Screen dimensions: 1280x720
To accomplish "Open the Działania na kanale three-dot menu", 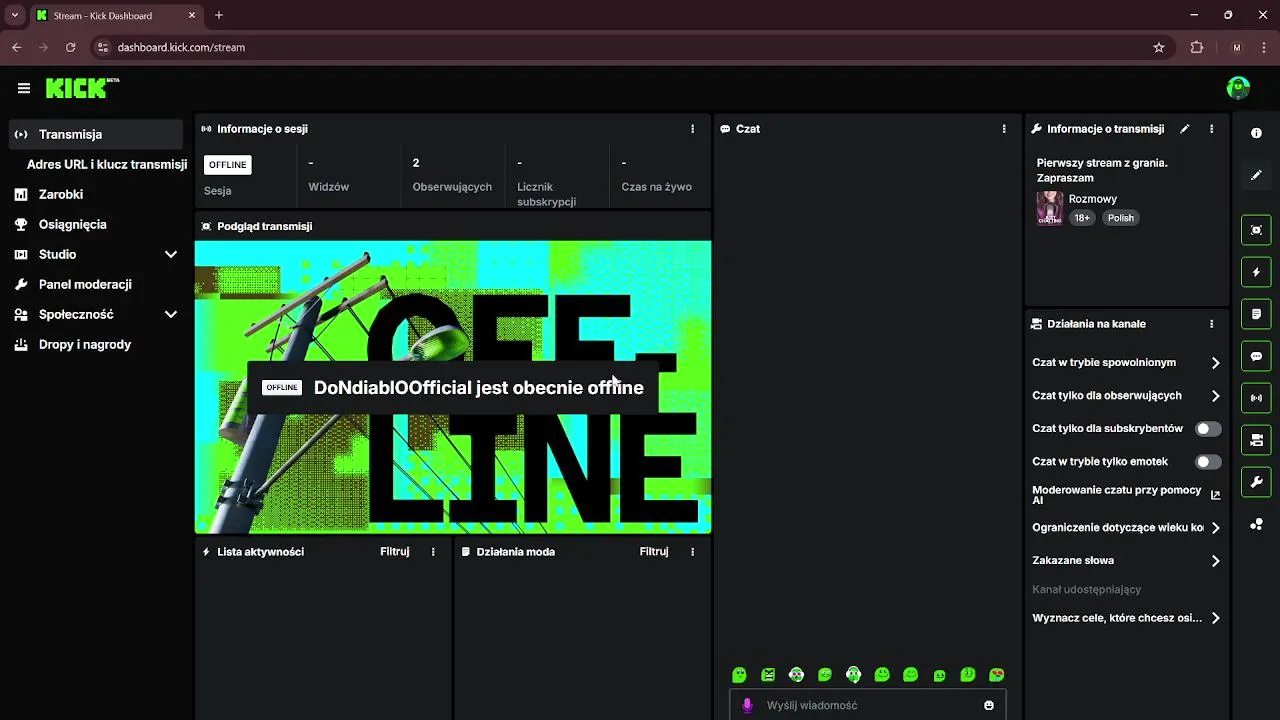I will pos(1211,324).
